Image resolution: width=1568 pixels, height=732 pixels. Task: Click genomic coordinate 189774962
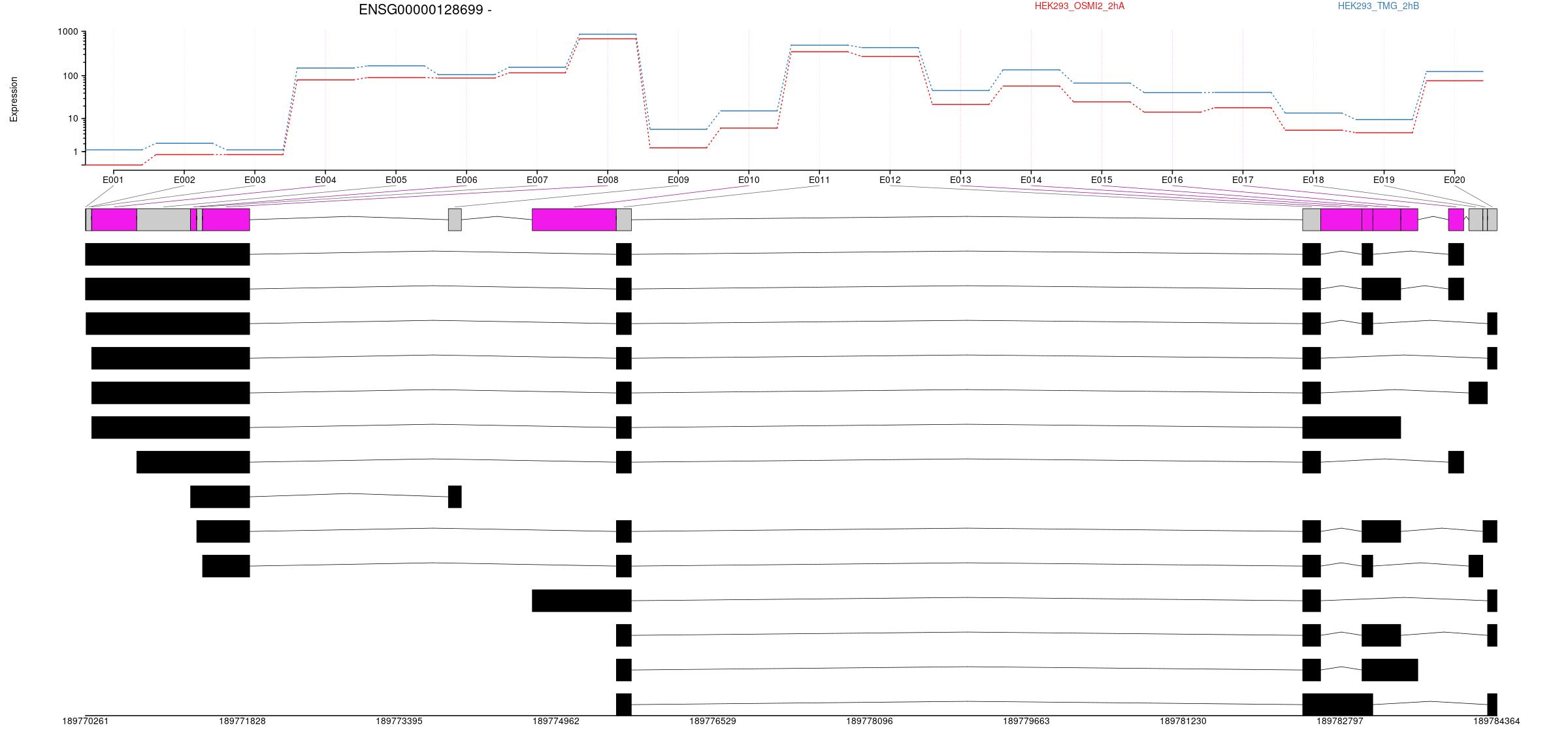tap(556, 722)
